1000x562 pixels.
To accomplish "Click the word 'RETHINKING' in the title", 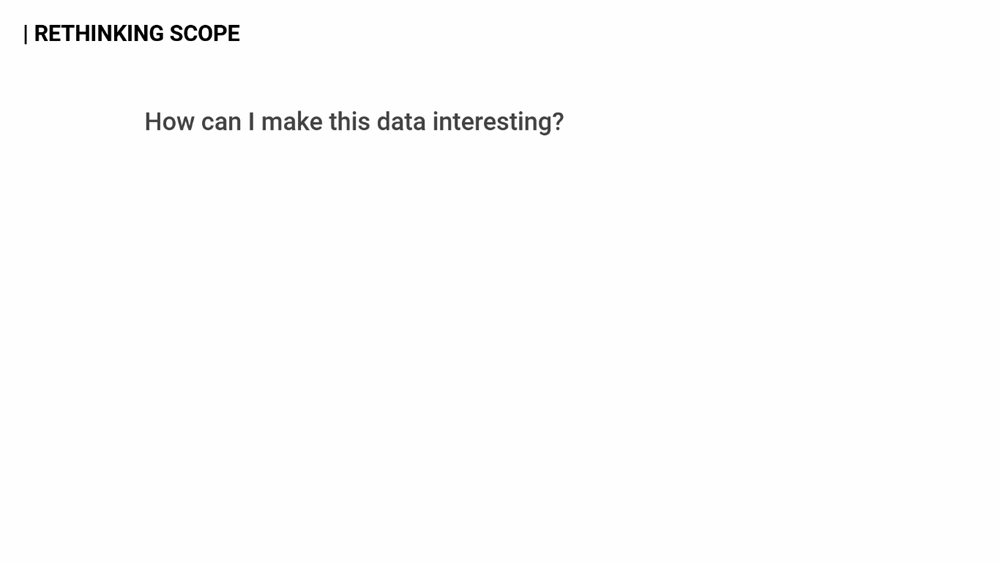I will (98, 34).
